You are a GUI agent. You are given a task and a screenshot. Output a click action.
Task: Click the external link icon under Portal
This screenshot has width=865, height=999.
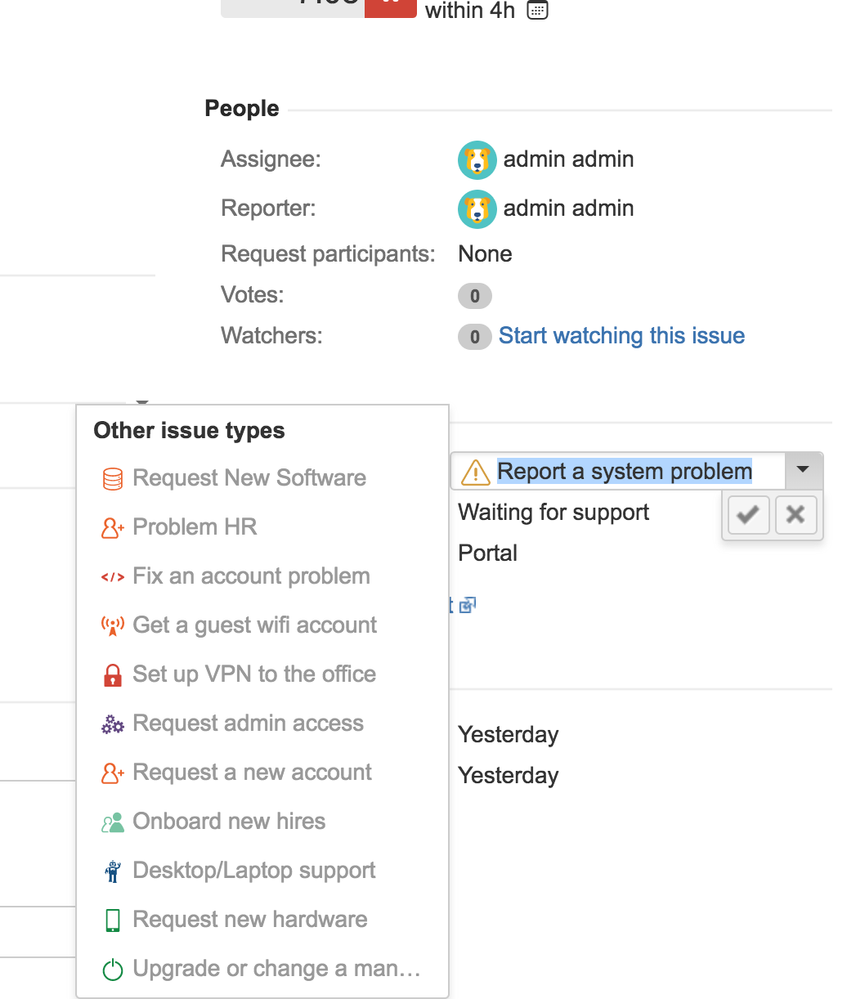click(x=467, y=605)
